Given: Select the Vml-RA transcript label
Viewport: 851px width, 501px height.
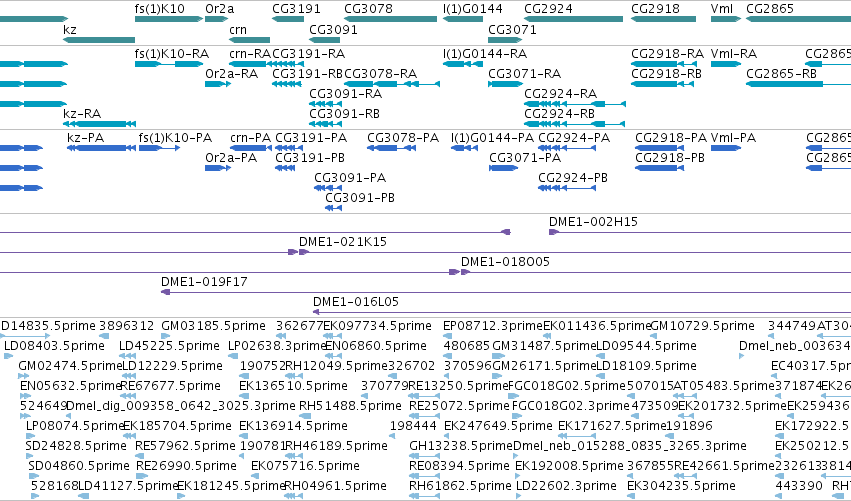Looking at the screenshot, I should point(734,54).
